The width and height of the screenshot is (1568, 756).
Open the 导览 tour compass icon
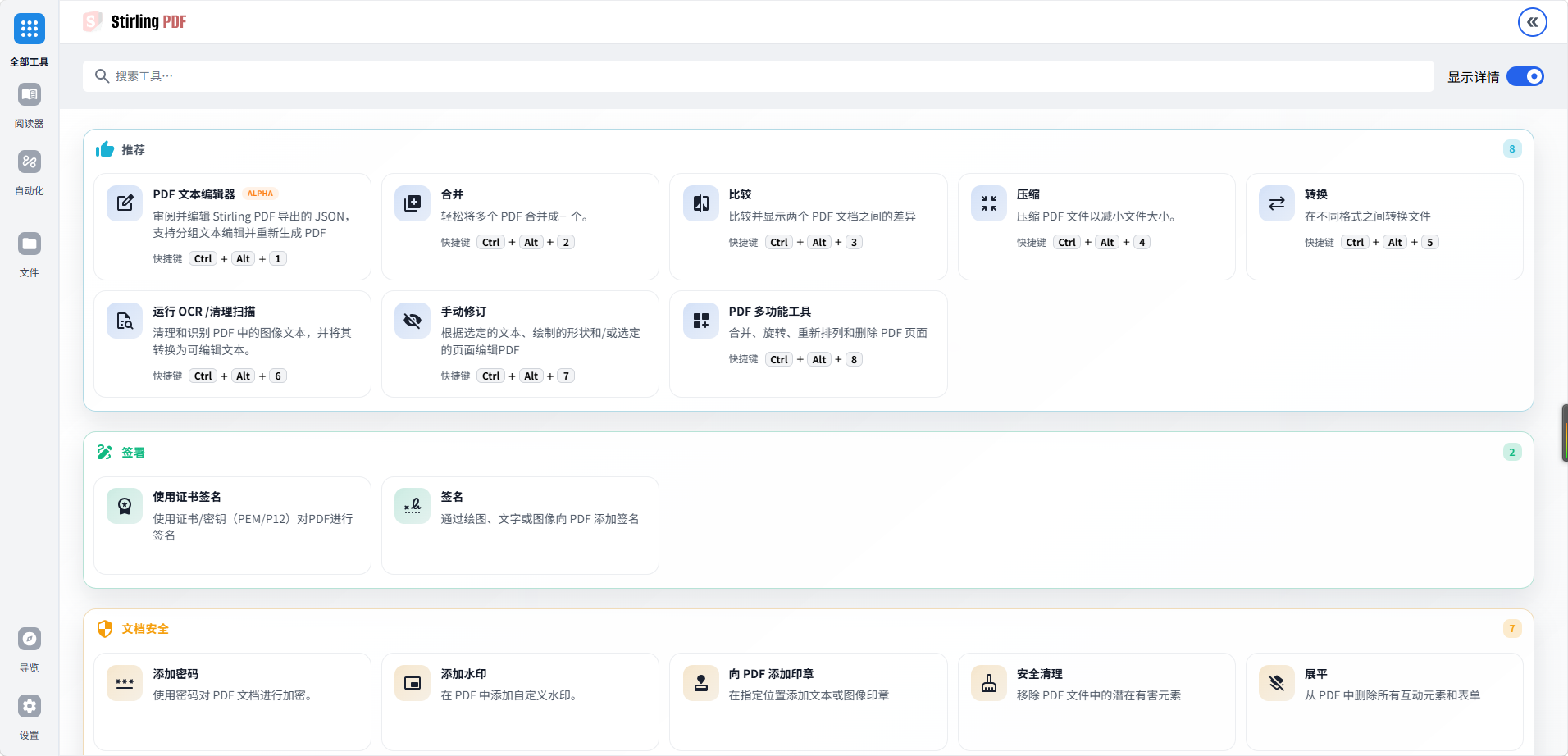click(x=30, y=640)
